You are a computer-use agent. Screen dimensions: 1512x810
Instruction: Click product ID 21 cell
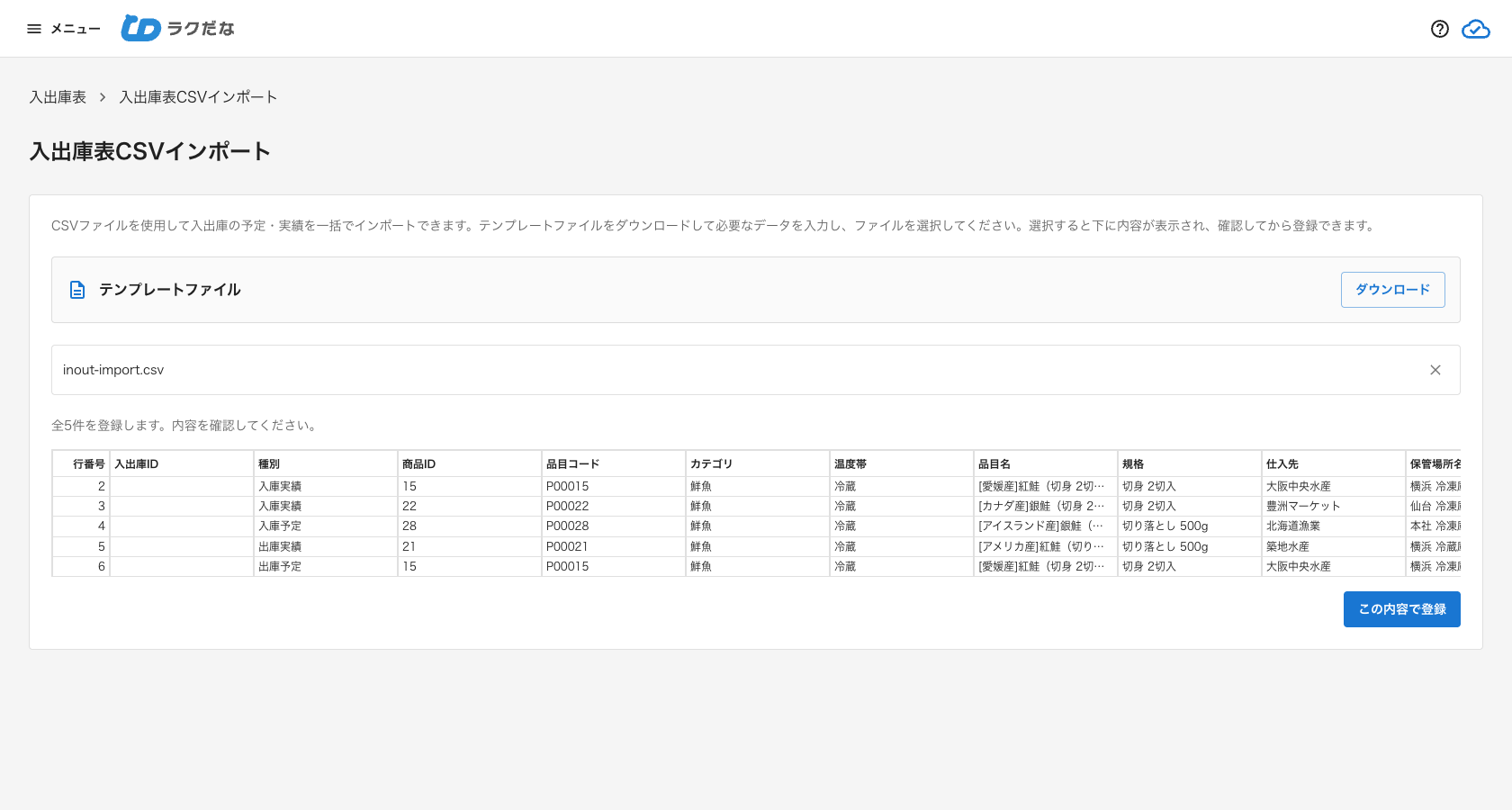tap(470, 546)
